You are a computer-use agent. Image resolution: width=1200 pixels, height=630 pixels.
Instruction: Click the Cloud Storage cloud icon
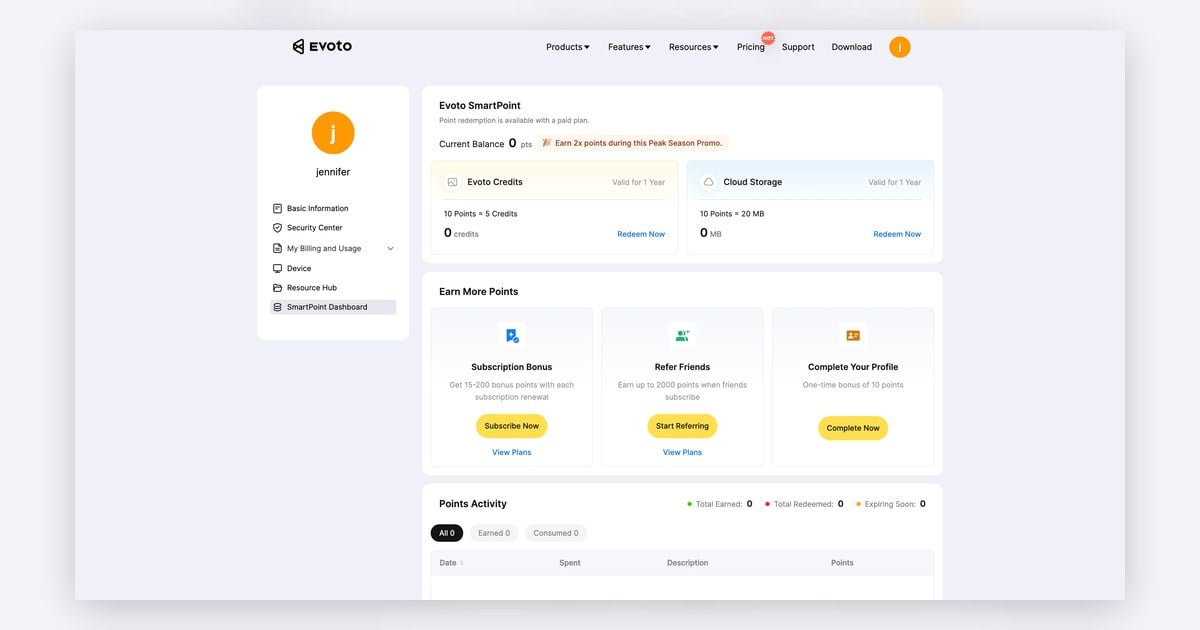click(709, 182)
